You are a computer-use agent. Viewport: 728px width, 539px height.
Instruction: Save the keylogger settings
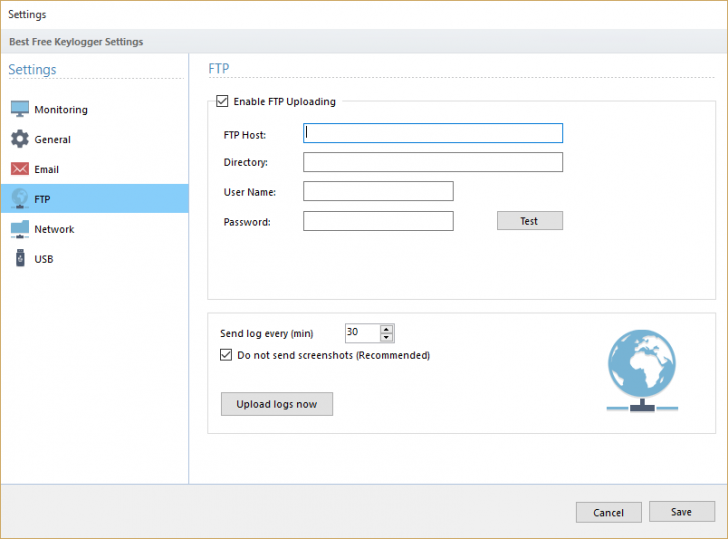[682, 512]
